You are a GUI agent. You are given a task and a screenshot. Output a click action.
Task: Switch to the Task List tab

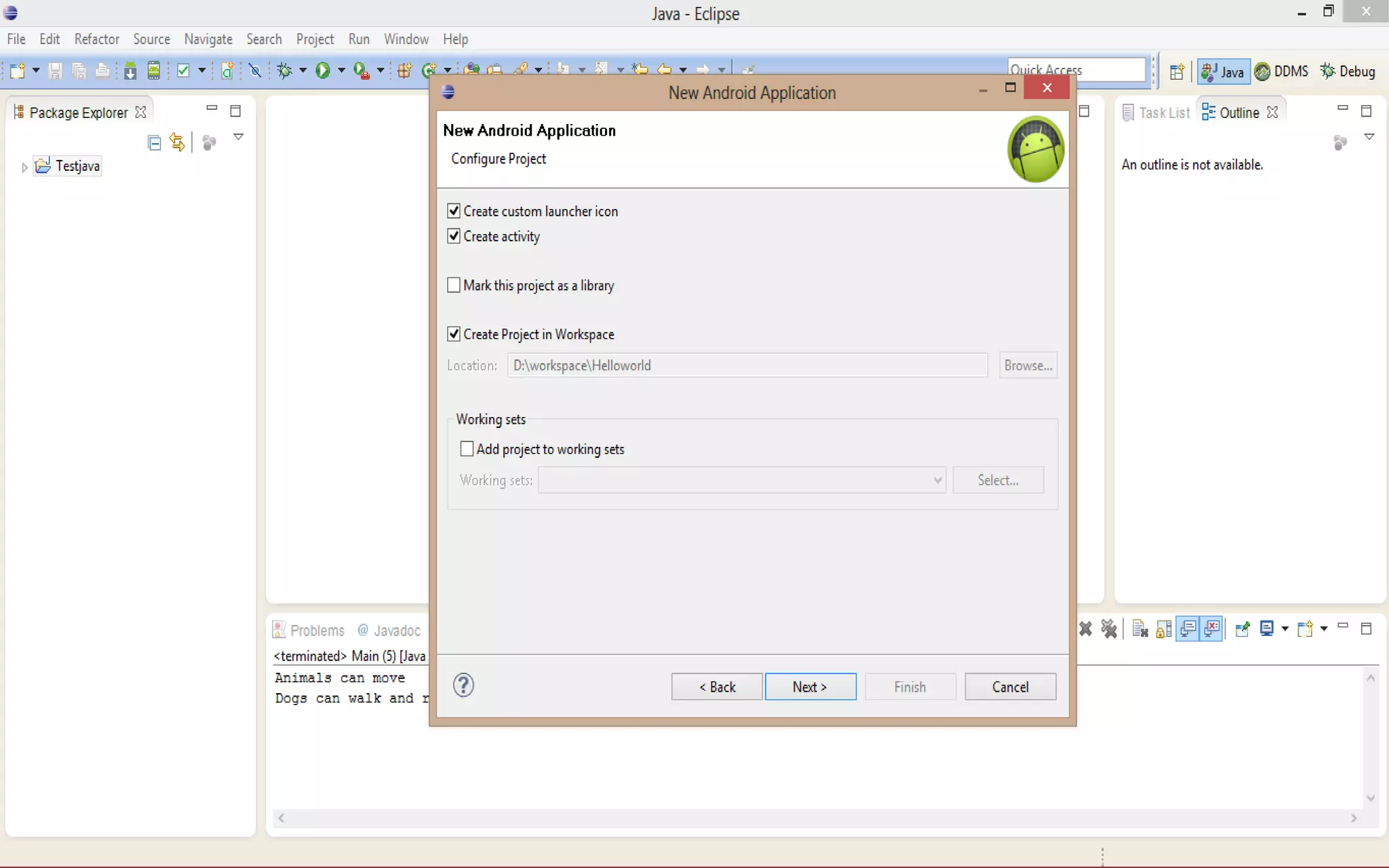click(x=1156, y=113)
